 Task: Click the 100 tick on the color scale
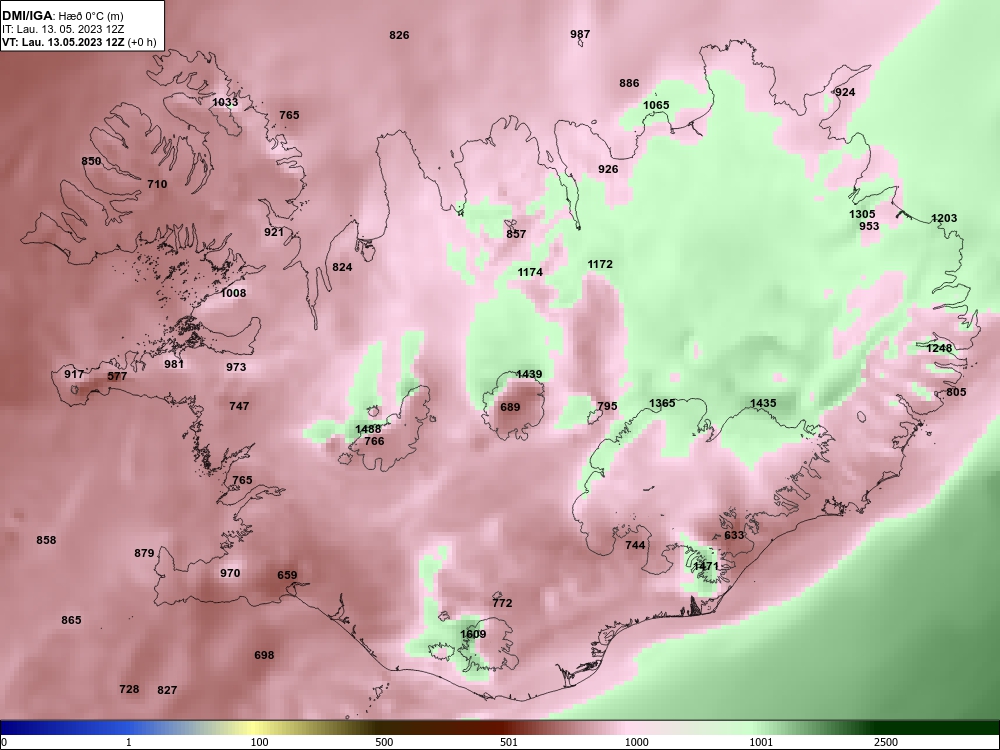click(260, 742)
